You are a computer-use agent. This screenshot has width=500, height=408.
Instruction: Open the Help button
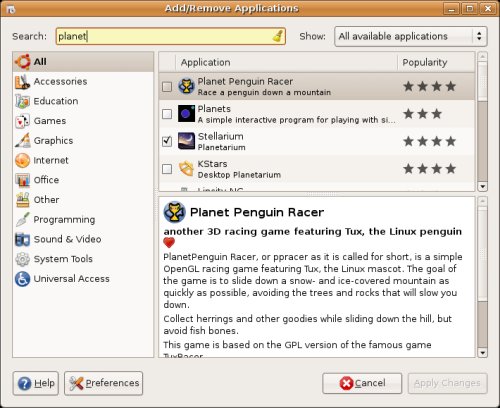tap(36, 383)
